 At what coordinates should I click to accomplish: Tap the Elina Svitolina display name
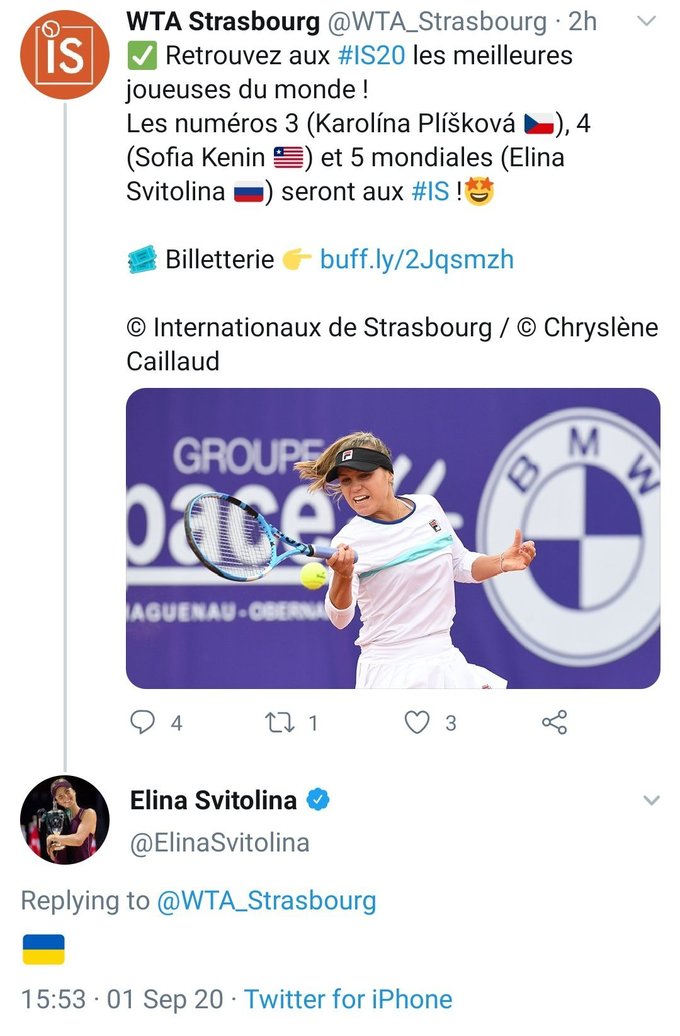click(213, 800)
